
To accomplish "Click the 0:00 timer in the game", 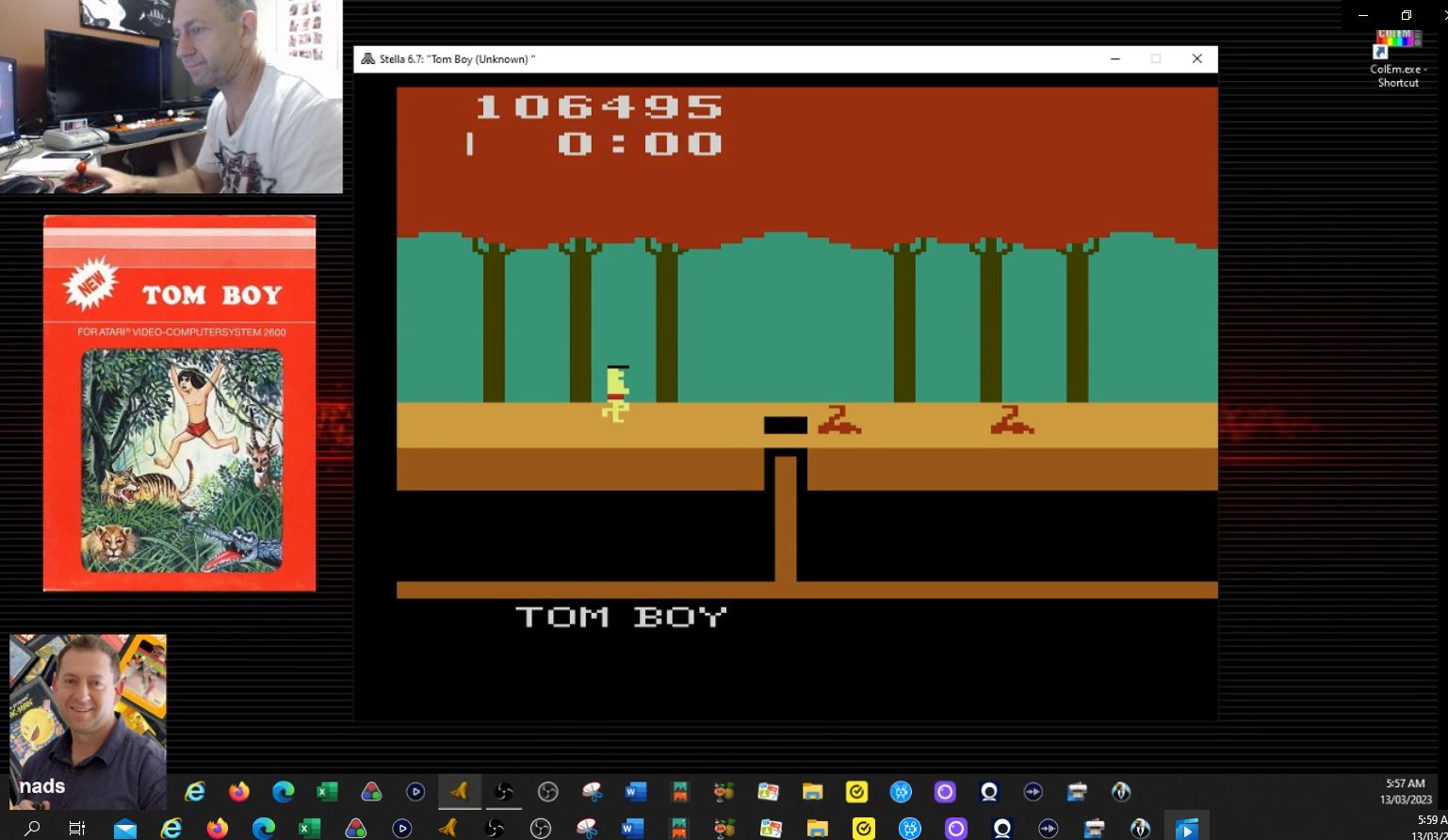I will click(640, 143).
